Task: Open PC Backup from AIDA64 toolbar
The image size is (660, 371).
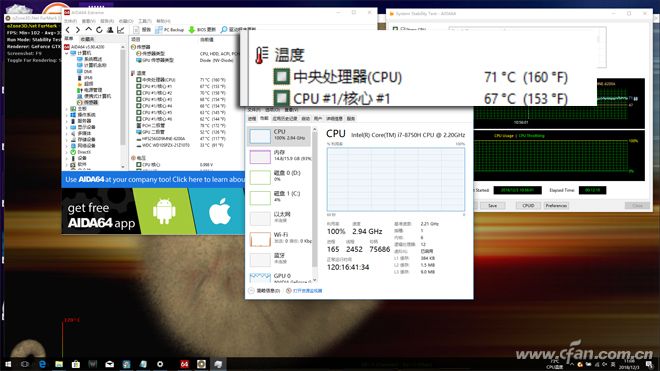Action: [170, 29]
